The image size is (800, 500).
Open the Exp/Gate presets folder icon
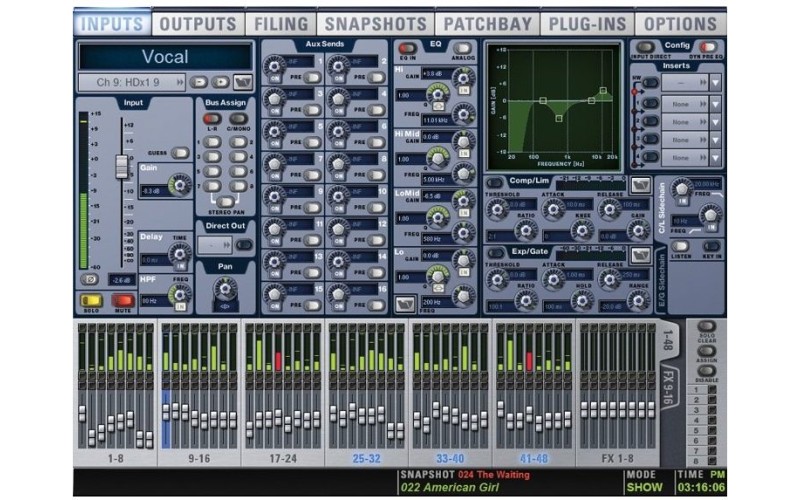tap(640, 255)
